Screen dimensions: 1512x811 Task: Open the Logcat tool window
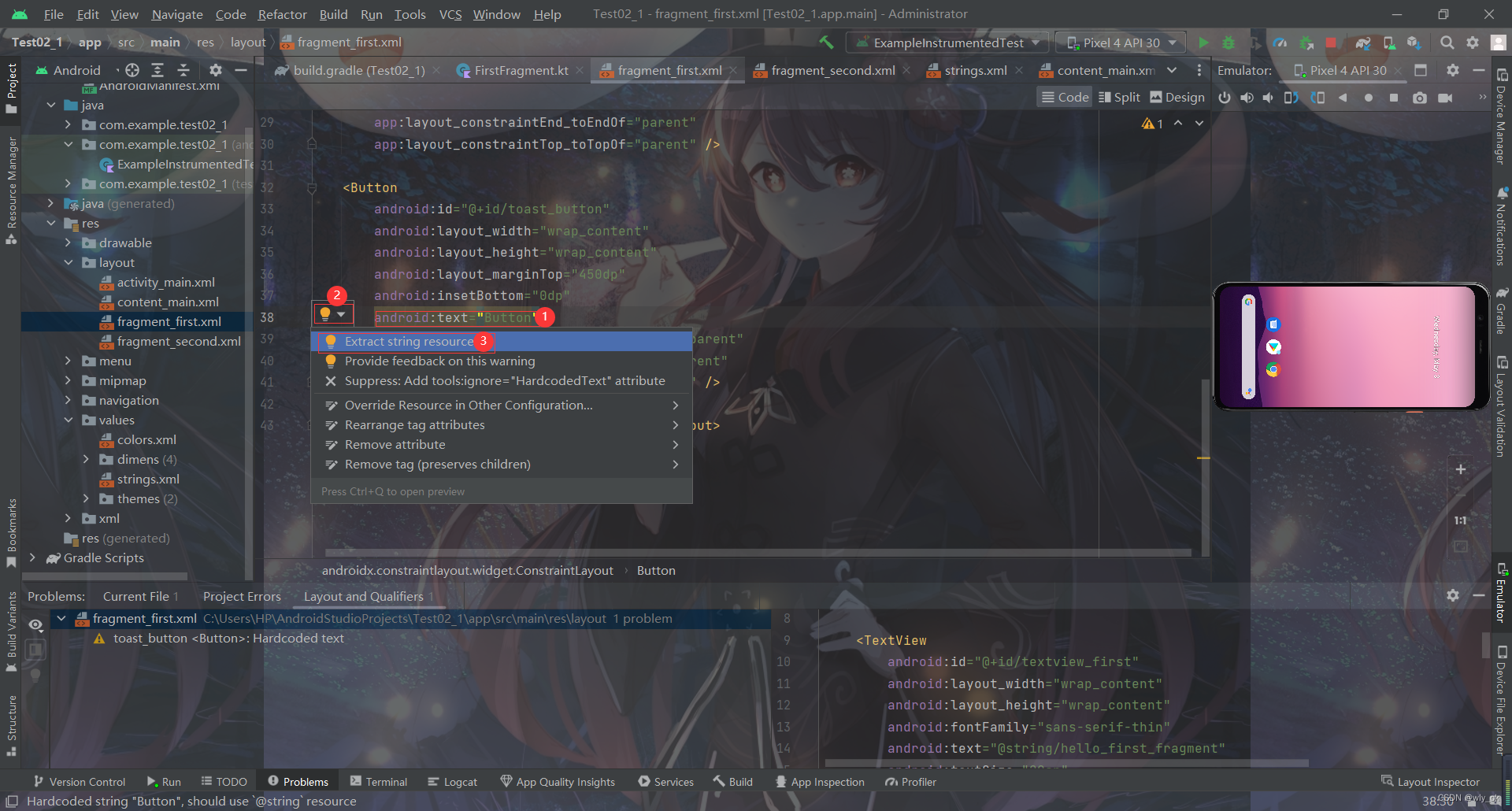[x=452, y=782]
